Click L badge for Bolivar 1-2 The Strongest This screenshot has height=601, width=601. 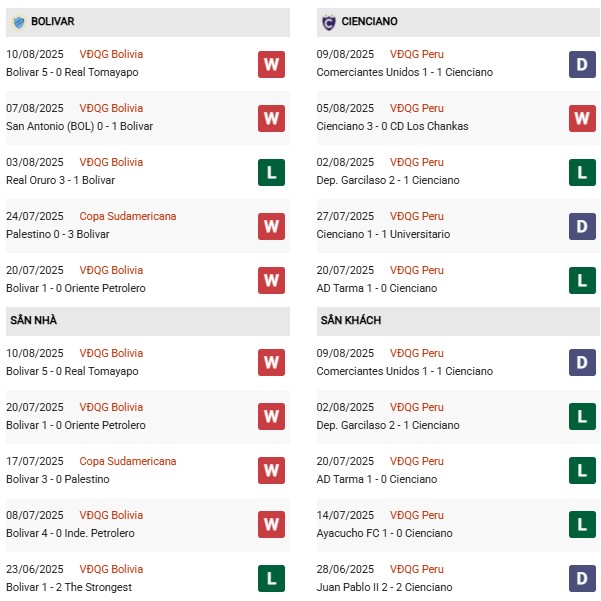tap(271, 579)
